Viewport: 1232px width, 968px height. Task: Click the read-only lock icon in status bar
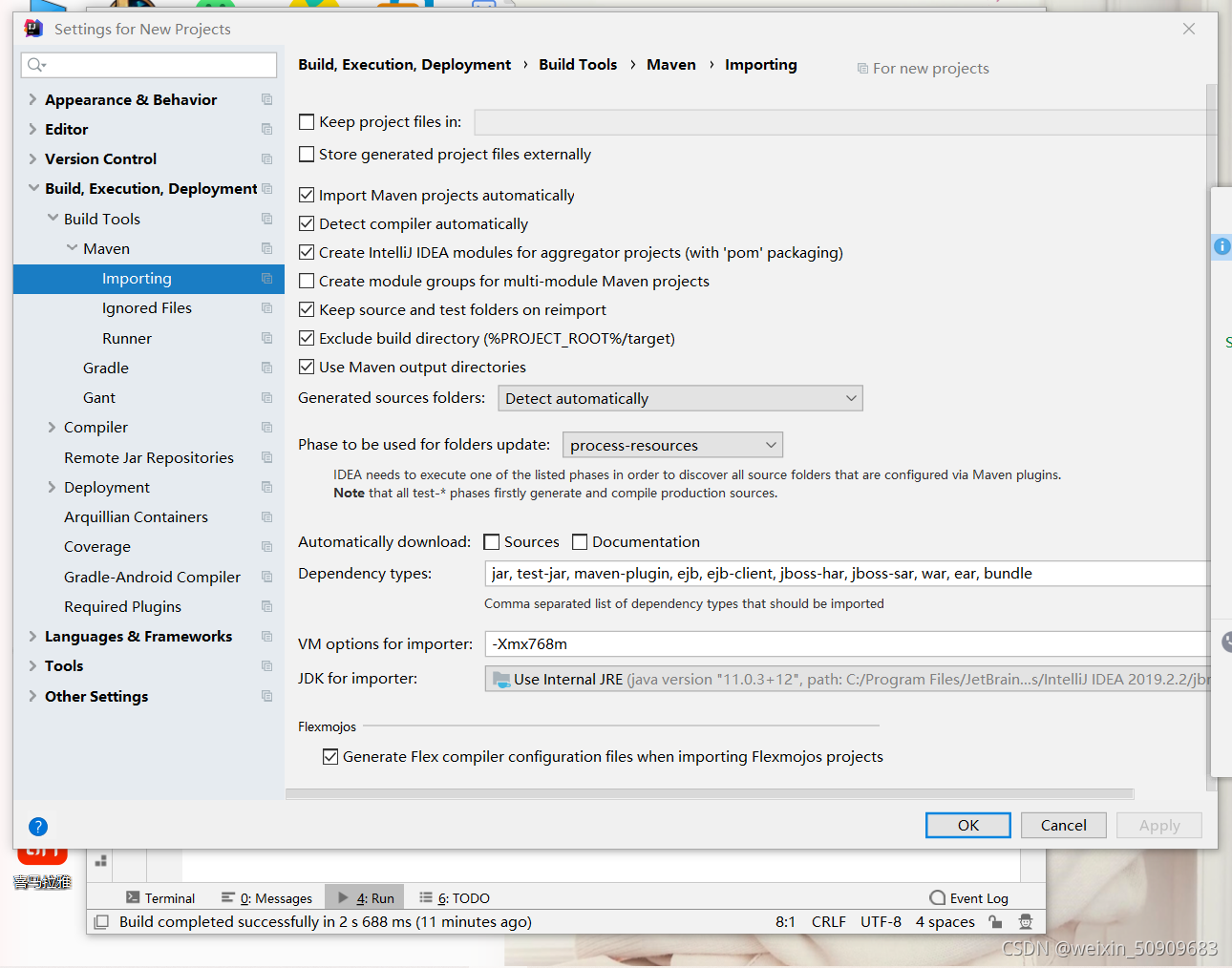pos(996,921)
